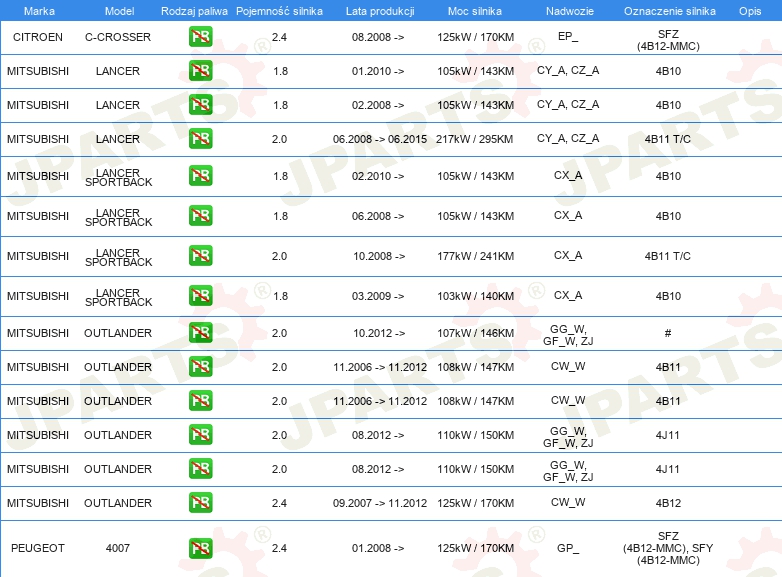The width and height of the screenshot is (782, 577).
Task: Click petrol icon for Lancer 02.2008 row
Action: [200, 105]
